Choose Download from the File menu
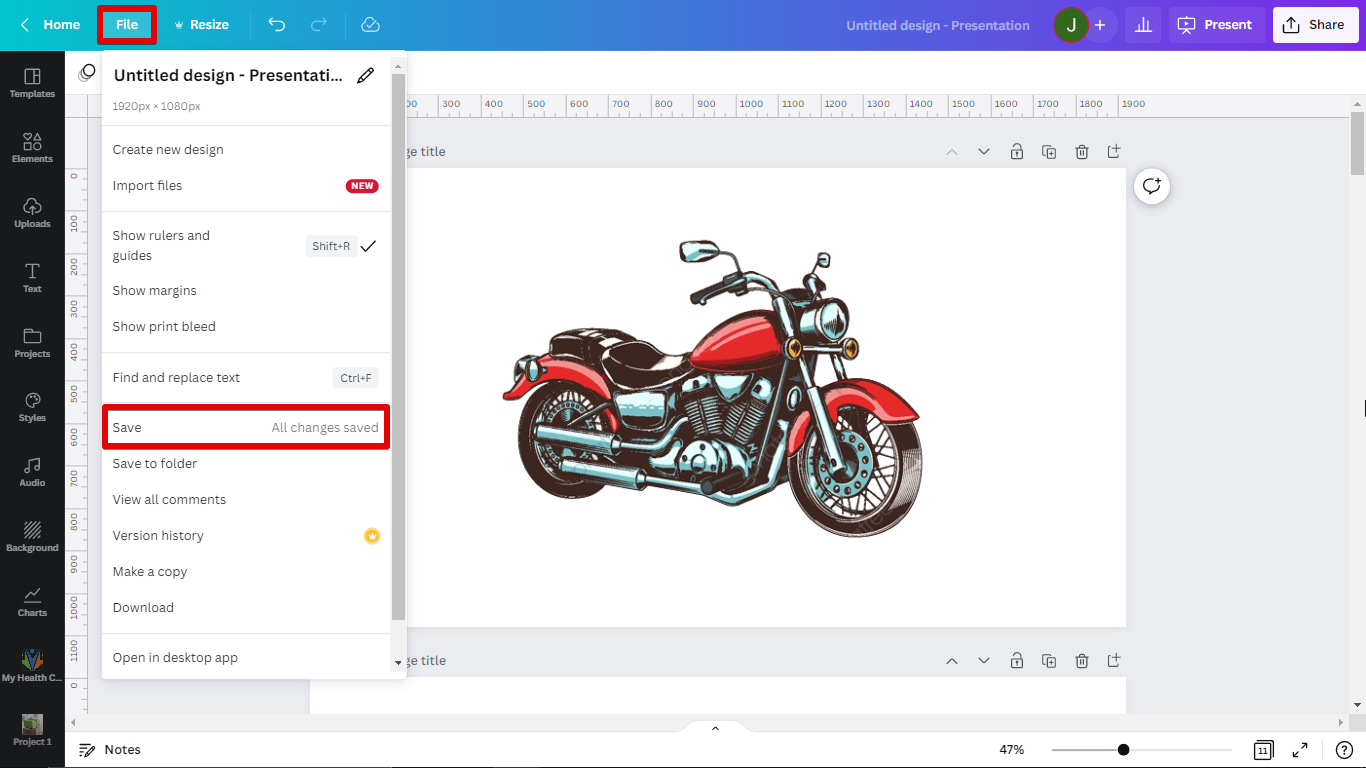The image size is (1366, 768). pyautogui.click(x=144, y=608)
